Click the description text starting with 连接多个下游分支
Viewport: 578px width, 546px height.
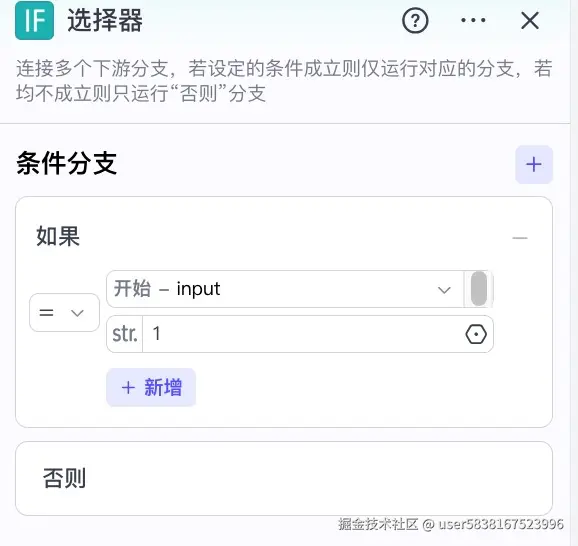[284, 81]
